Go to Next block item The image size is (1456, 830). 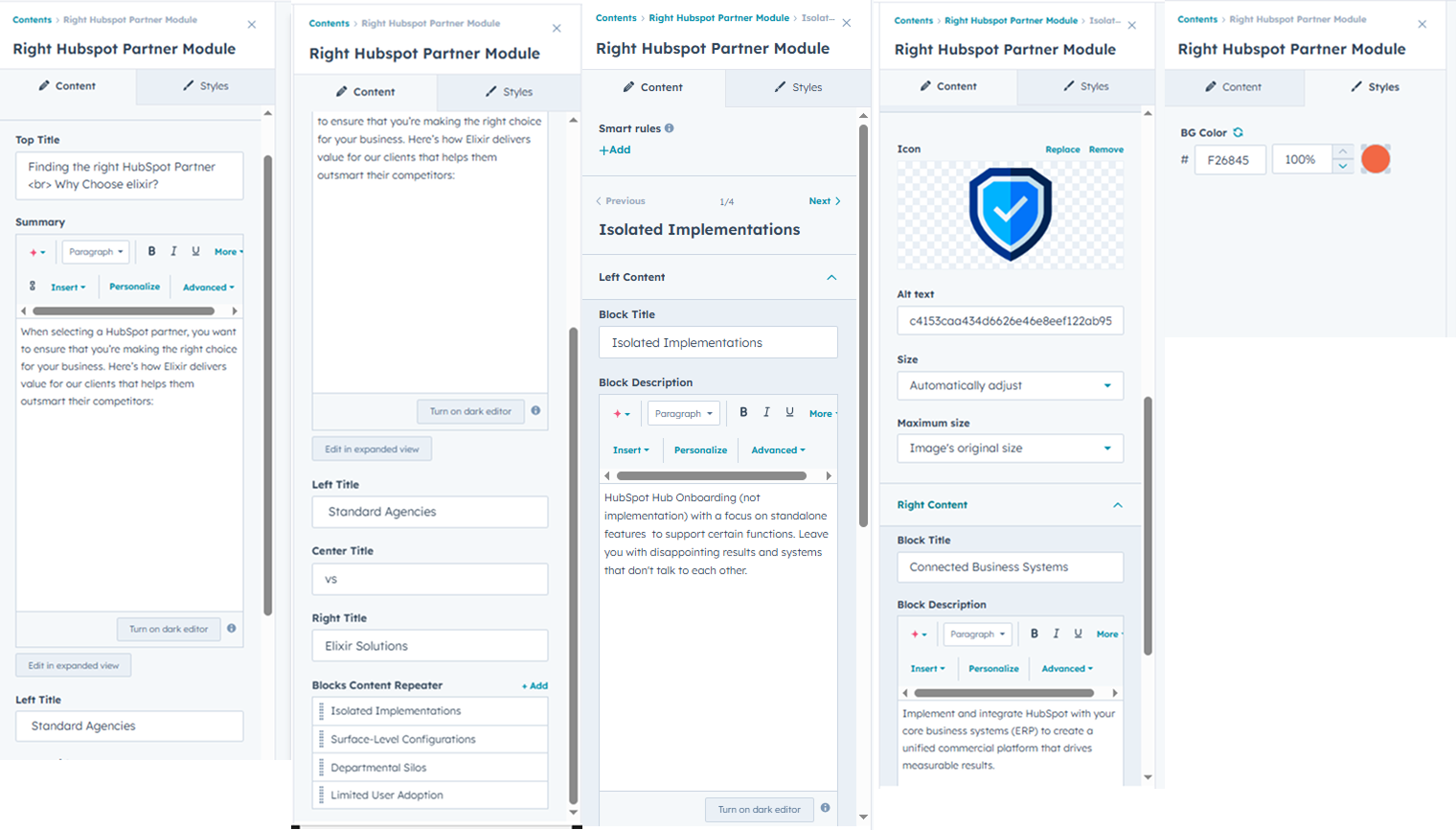coord(824,201)
